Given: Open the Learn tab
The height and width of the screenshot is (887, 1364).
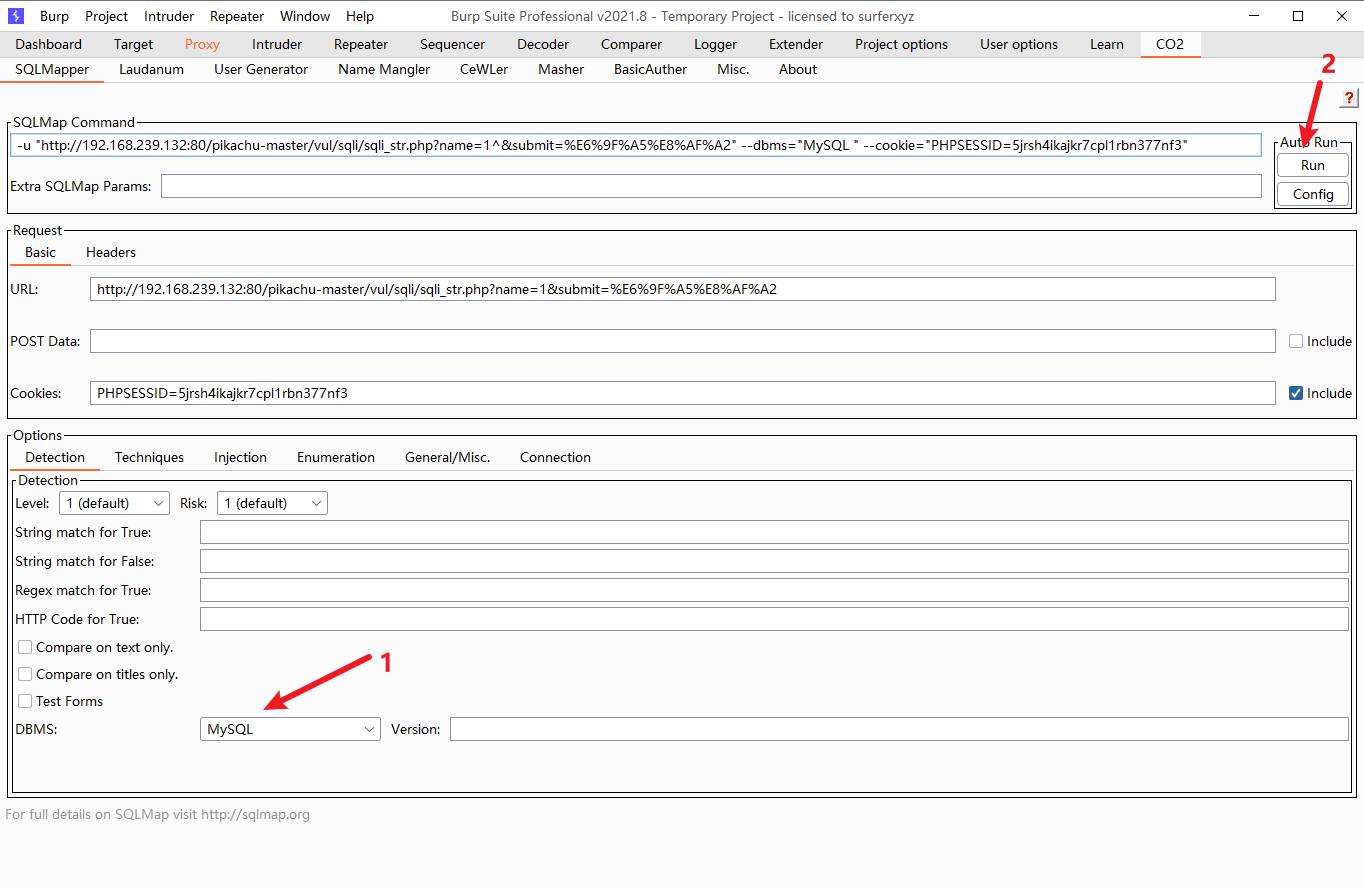Looking at the screenshot, I should point(1107,44).
